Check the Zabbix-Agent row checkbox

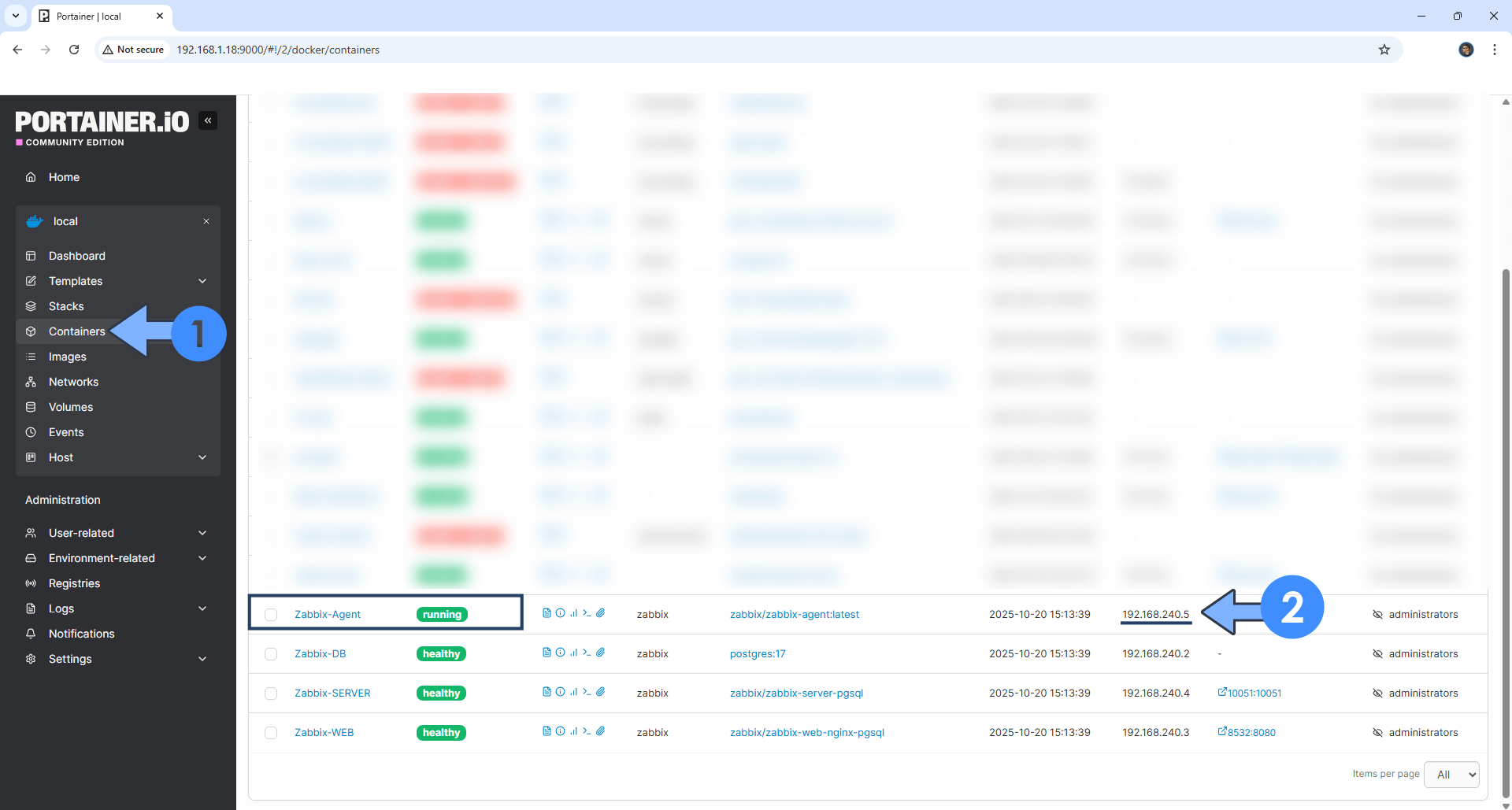271,615
